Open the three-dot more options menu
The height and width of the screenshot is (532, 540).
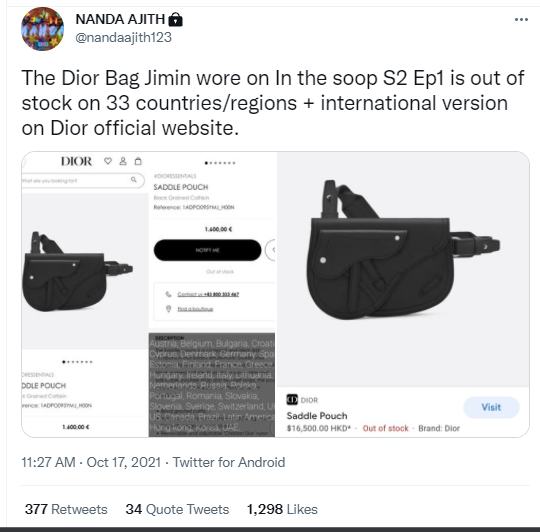click(x=521, y=20)
